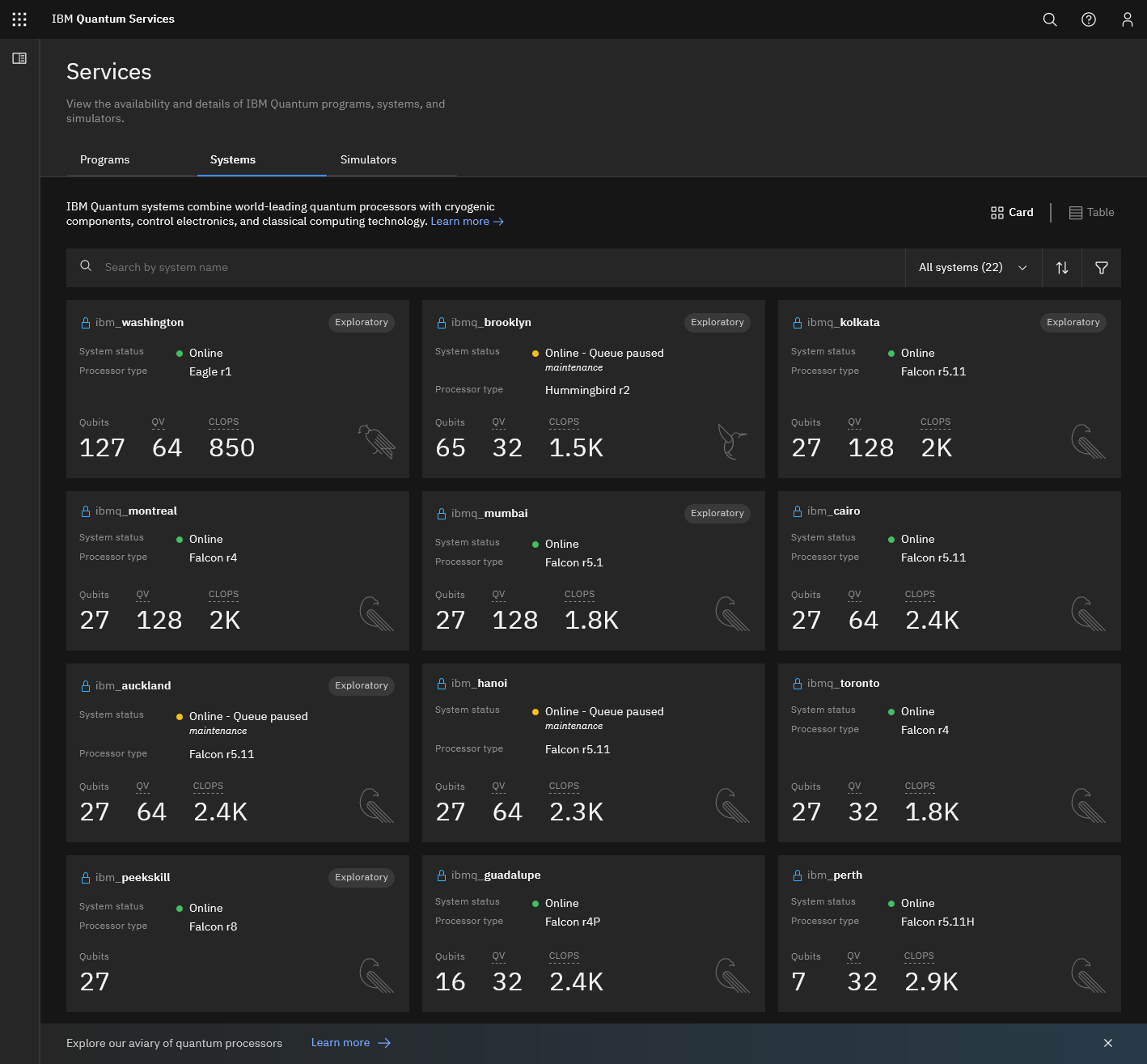The width and height of the screenshot is (1147, 1064).
Task: Click 'Falcon r8' processor type text
Action: point(214,927)
